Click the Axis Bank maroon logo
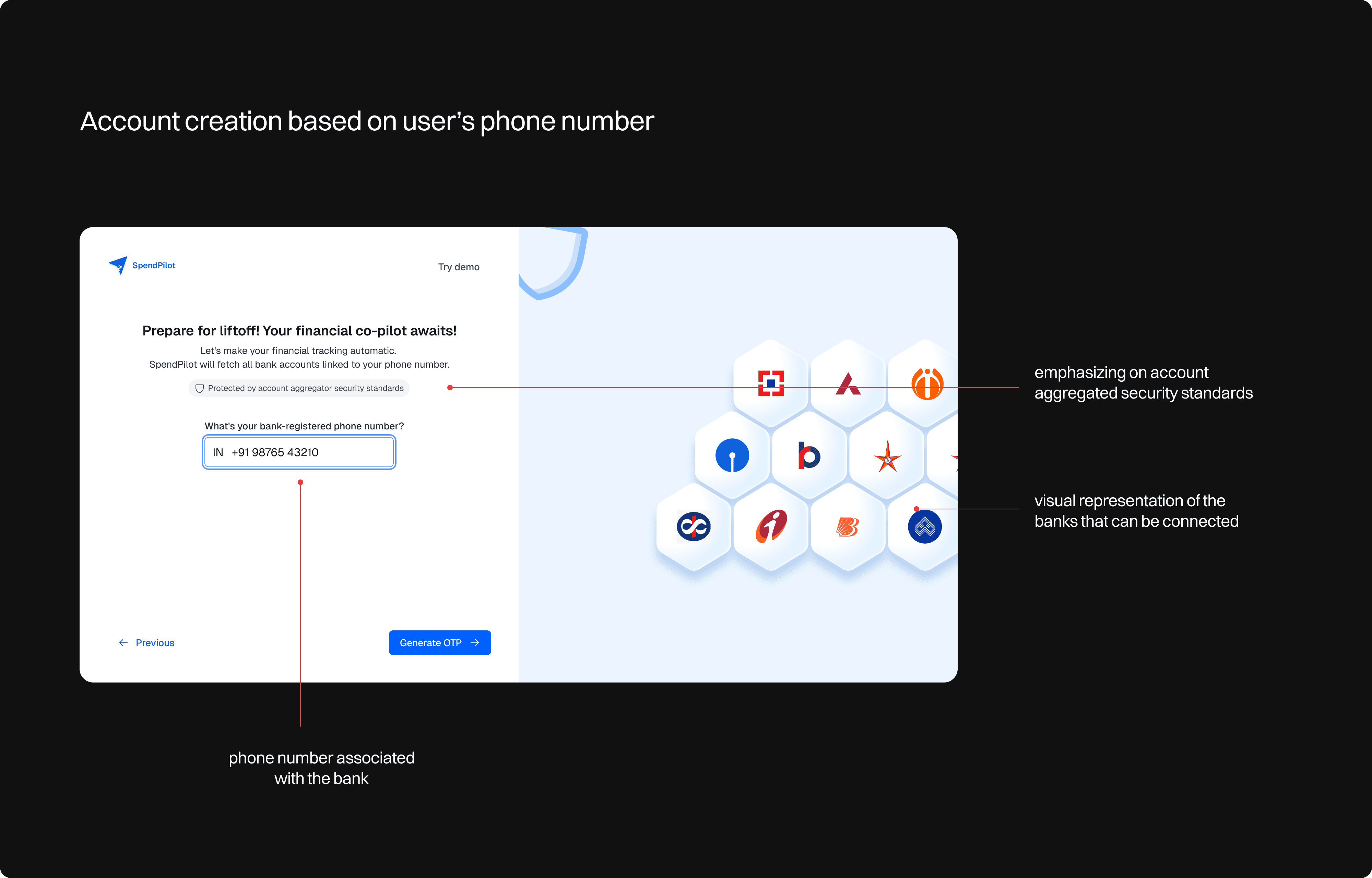1372x878 pixels. [848, 384]
